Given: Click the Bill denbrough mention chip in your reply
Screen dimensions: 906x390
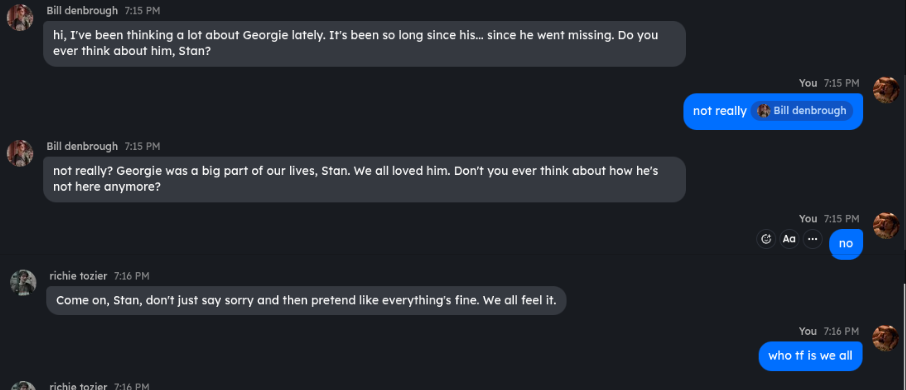Looking at the screenshot, I should [802, 111].
